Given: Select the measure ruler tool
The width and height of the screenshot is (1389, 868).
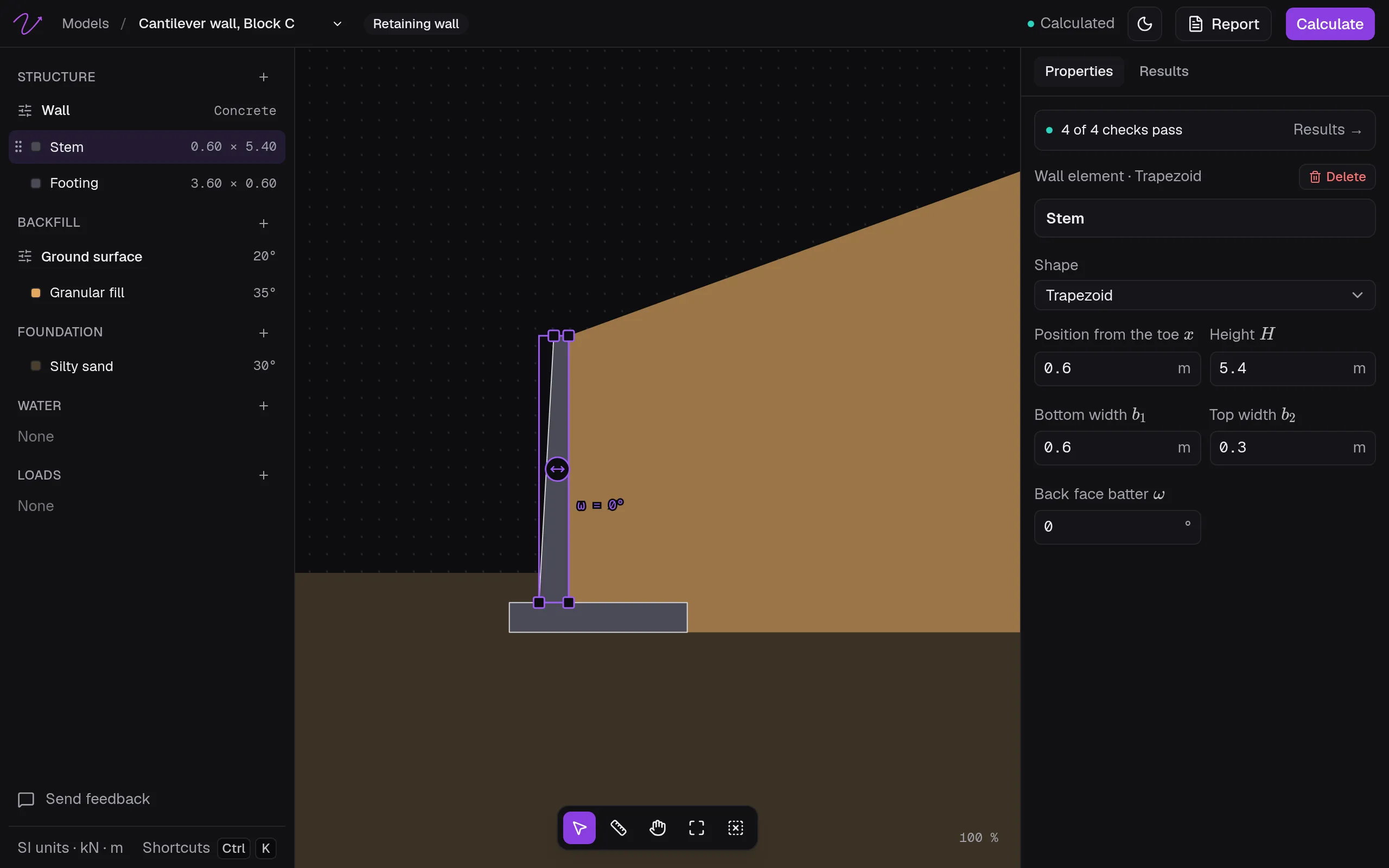Looking at the screenshot, I should [x=618, y=828].
